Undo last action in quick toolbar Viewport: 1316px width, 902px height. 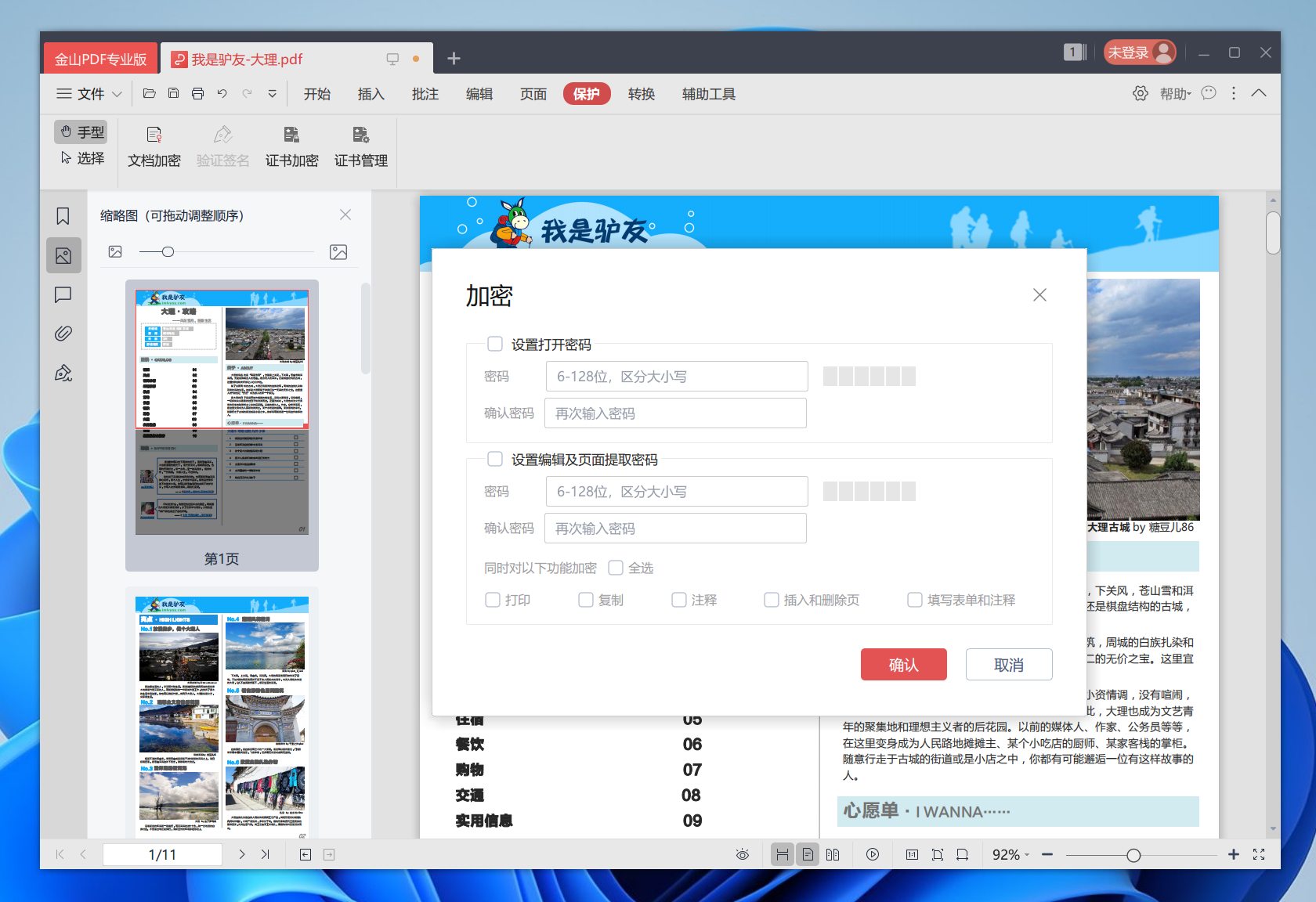[x=222, y=94]
